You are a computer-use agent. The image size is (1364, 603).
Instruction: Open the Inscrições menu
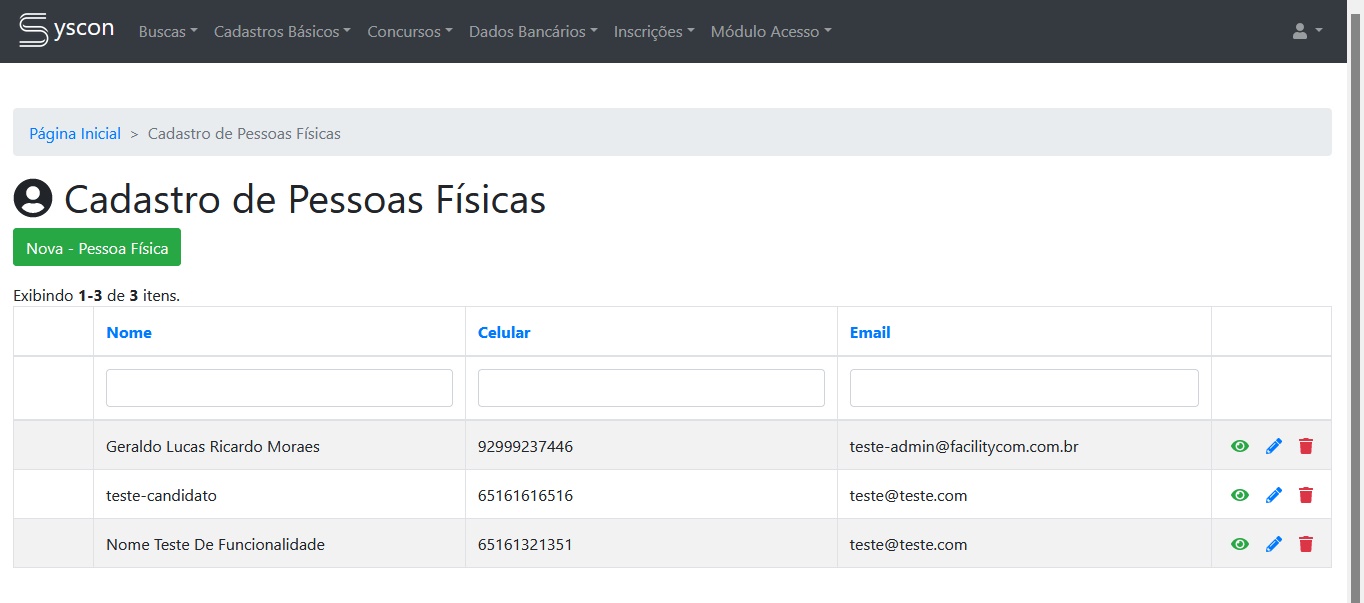(653, 32)
